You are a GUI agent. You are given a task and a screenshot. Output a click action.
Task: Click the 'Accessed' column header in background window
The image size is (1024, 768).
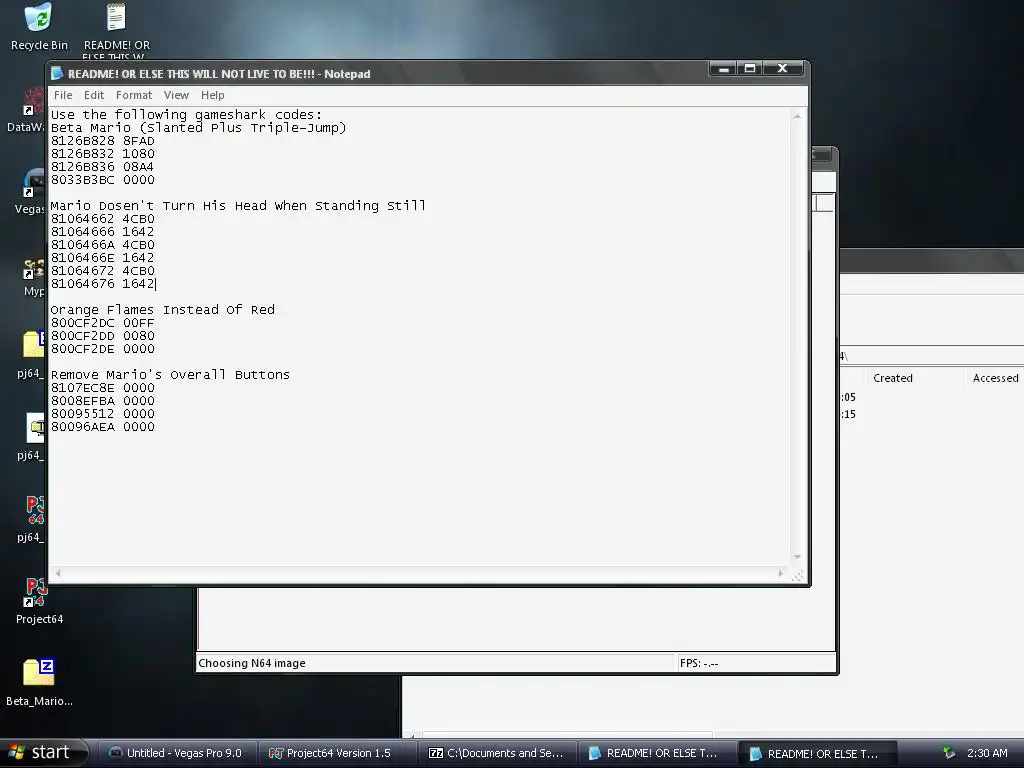coord(995,378)
